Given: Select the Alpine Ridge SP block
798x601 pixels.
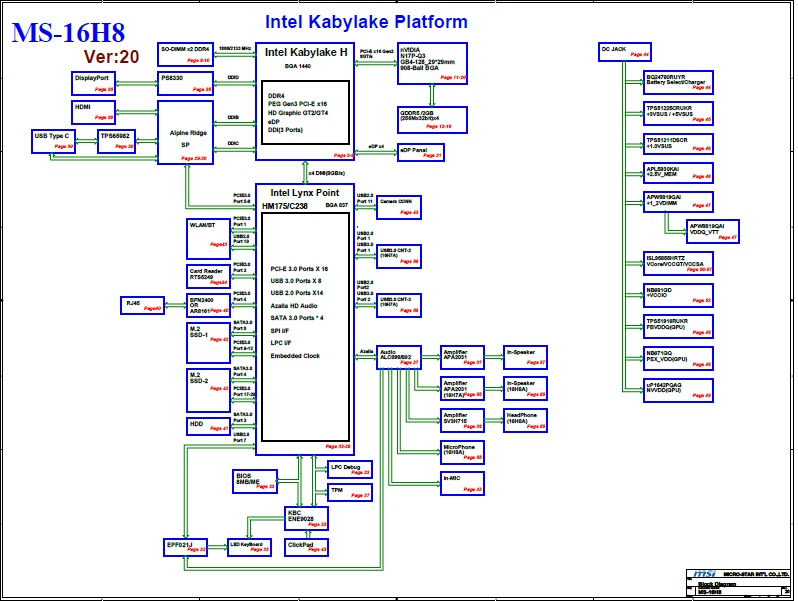Looking at the screenshot, I should 185,132.
